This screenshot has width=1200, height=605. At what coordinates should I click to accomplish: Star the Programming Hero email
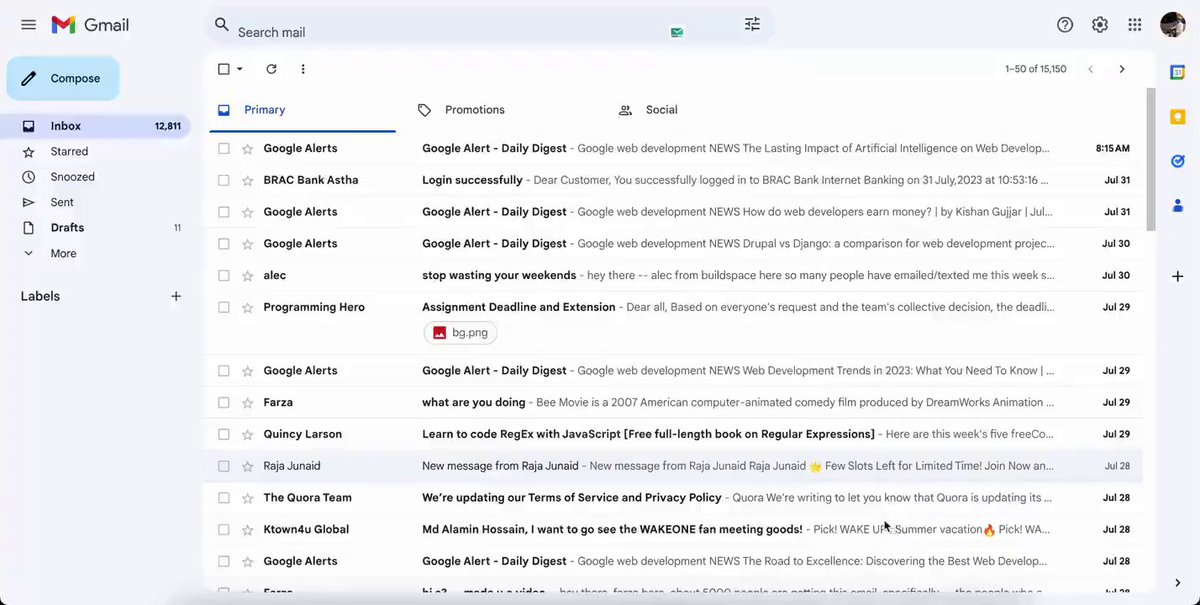click(247, 307)
